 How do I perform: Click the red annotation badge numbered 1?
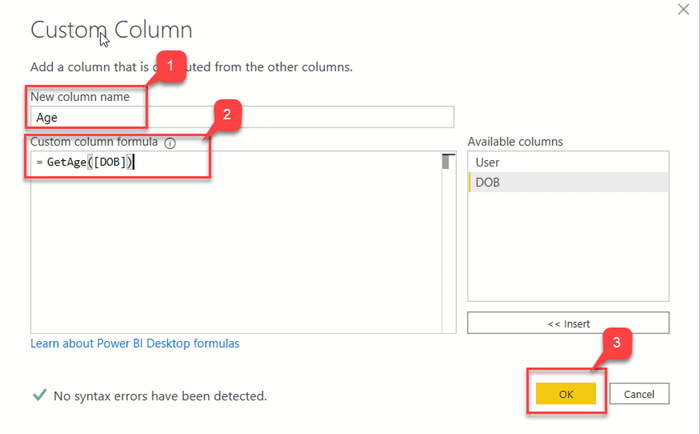(170, 67)
